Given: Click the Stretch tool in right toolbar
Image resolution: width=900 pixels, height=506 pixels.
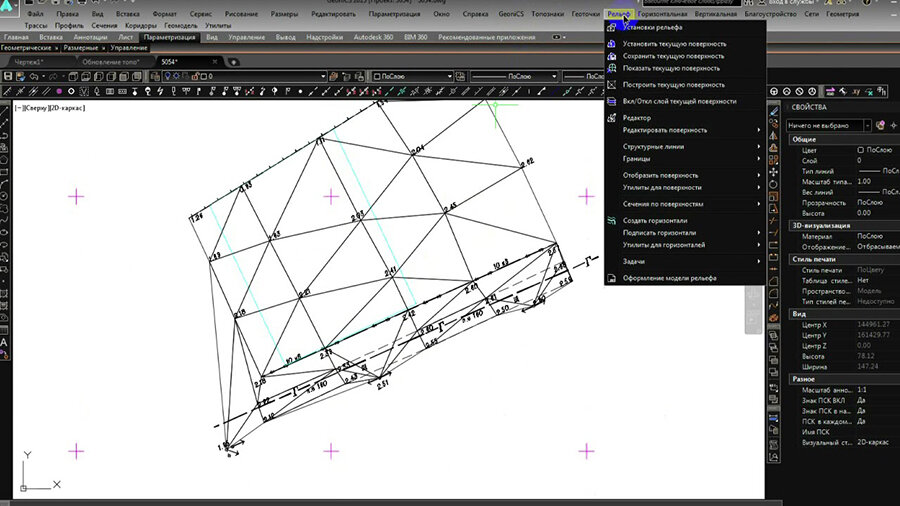Looking at the screenshot, I should (773, 209).
